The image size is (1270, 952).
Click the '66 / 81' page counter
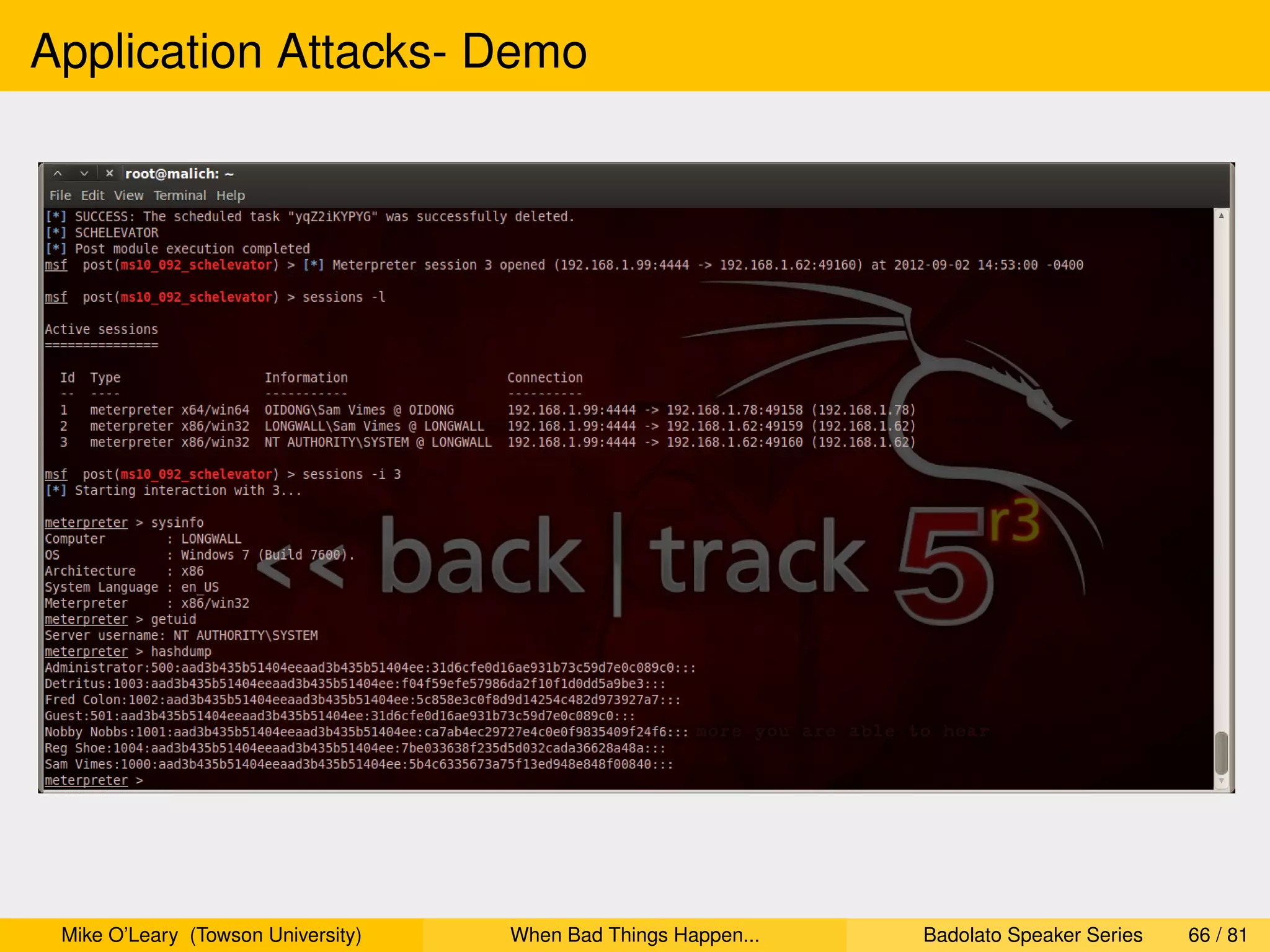click(1217, 935)
